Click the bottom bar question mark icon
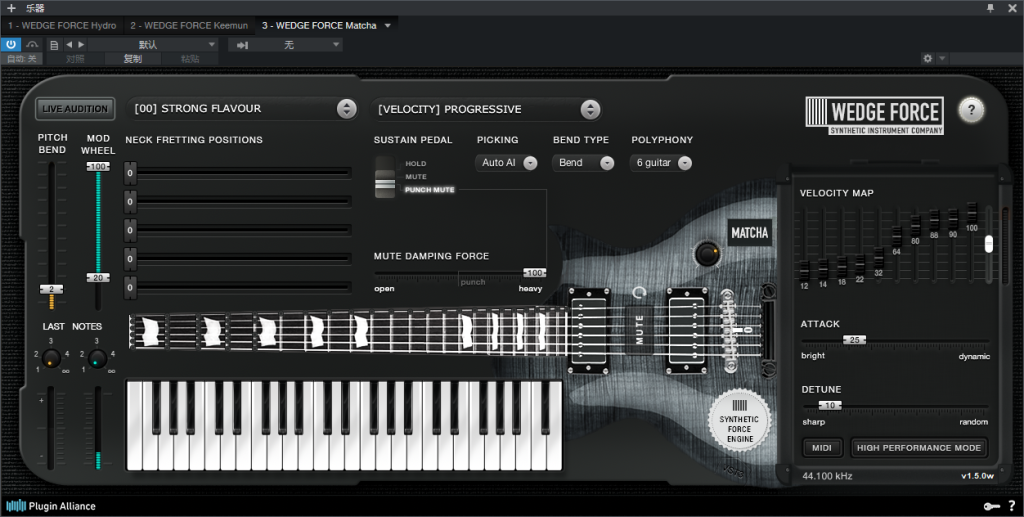This screenshot has width=1024, height=517. coord(1012,506)
